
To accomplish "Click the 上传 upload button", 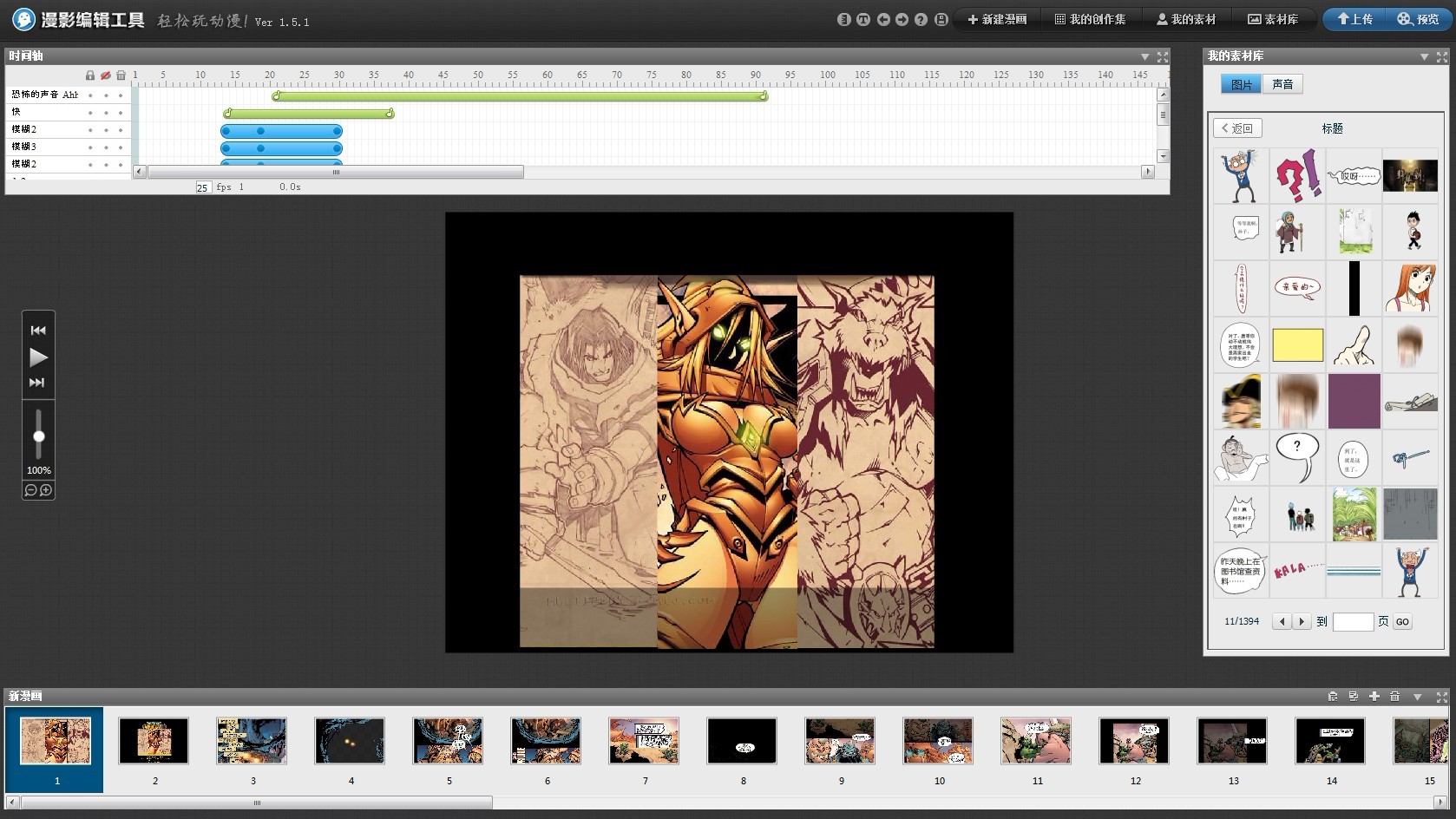I will pyautogui.click(x=1354, y=19).
